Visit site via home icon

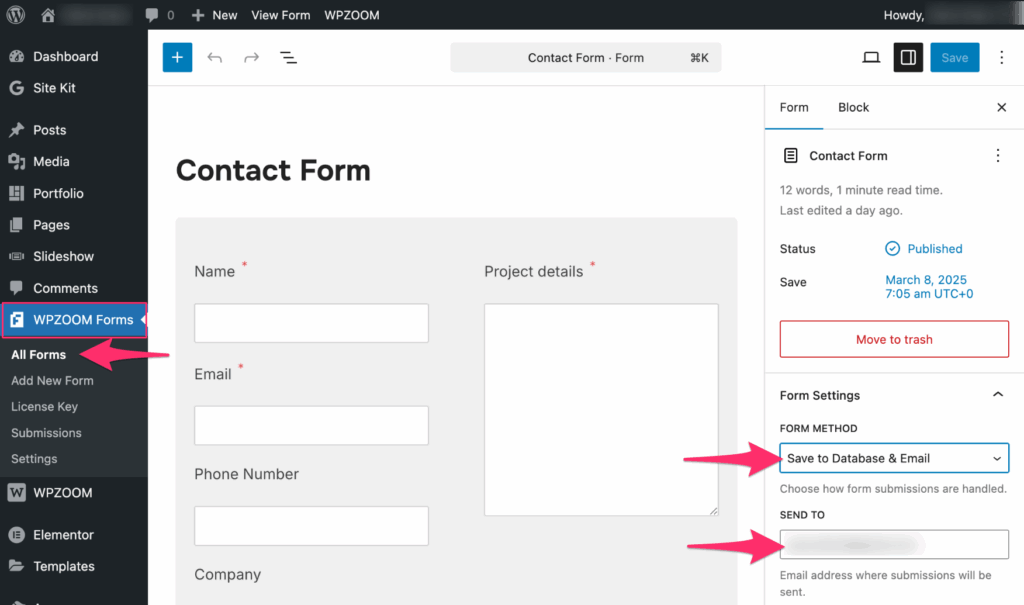[x=48, y=14]
